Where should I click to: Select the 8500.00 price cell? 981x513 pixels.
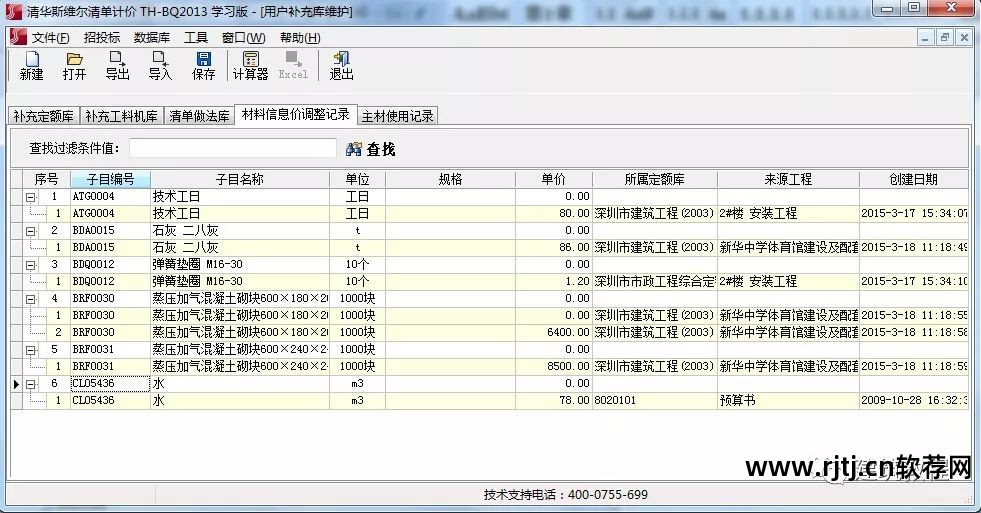554,367
